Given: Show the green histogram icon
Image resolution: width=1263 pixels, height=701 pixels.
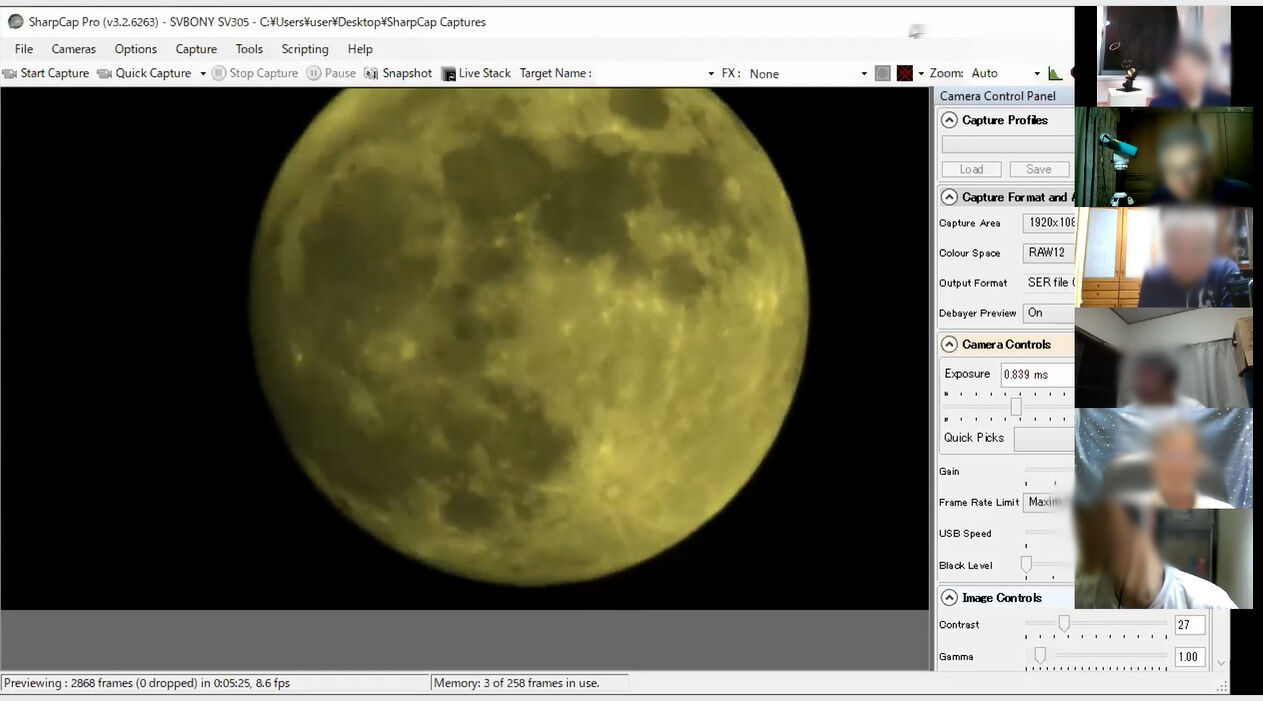Looking at the screenshot, I should 1054,73.
